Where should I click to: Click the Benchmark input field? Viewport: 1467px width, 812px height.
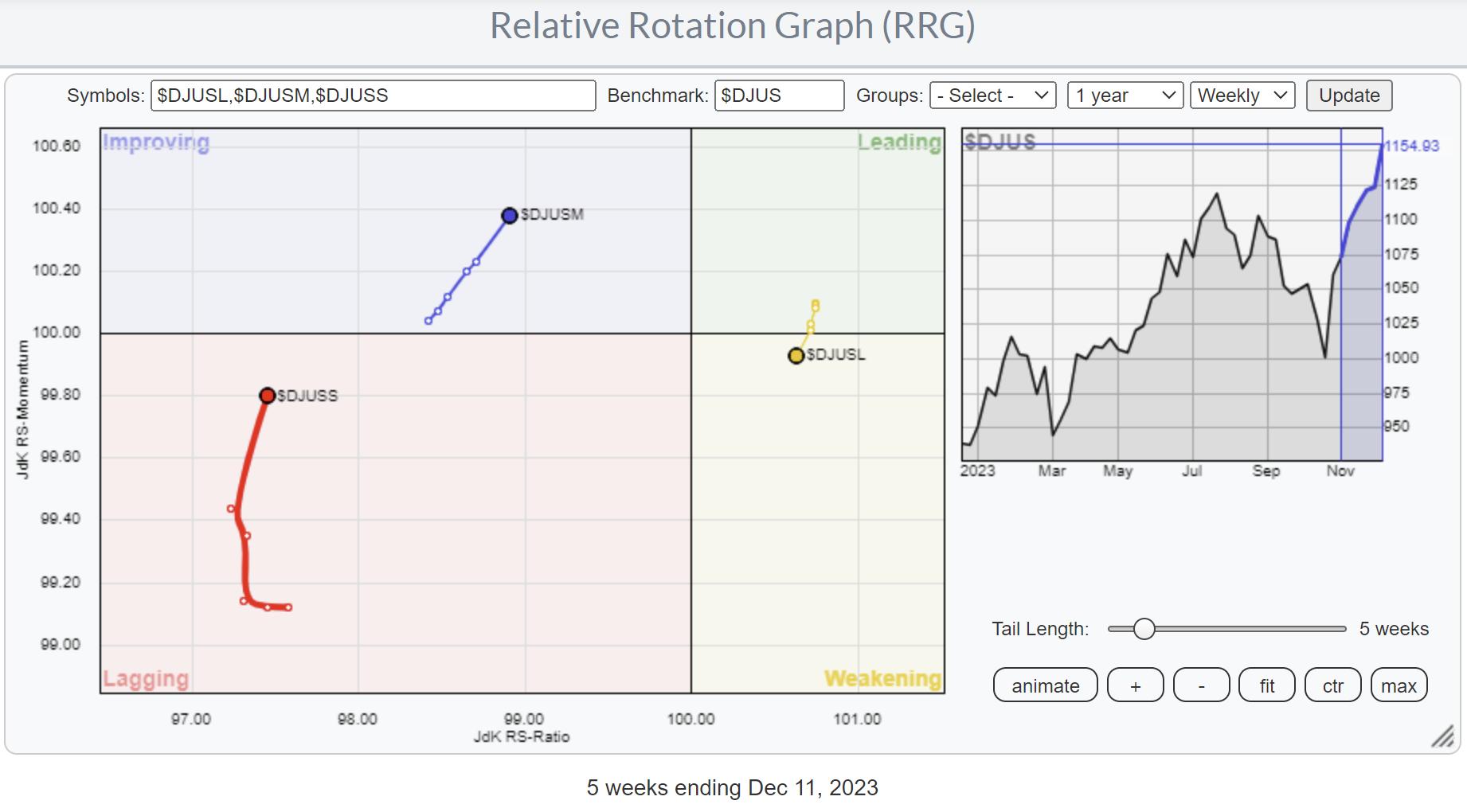tap(778, 96)
